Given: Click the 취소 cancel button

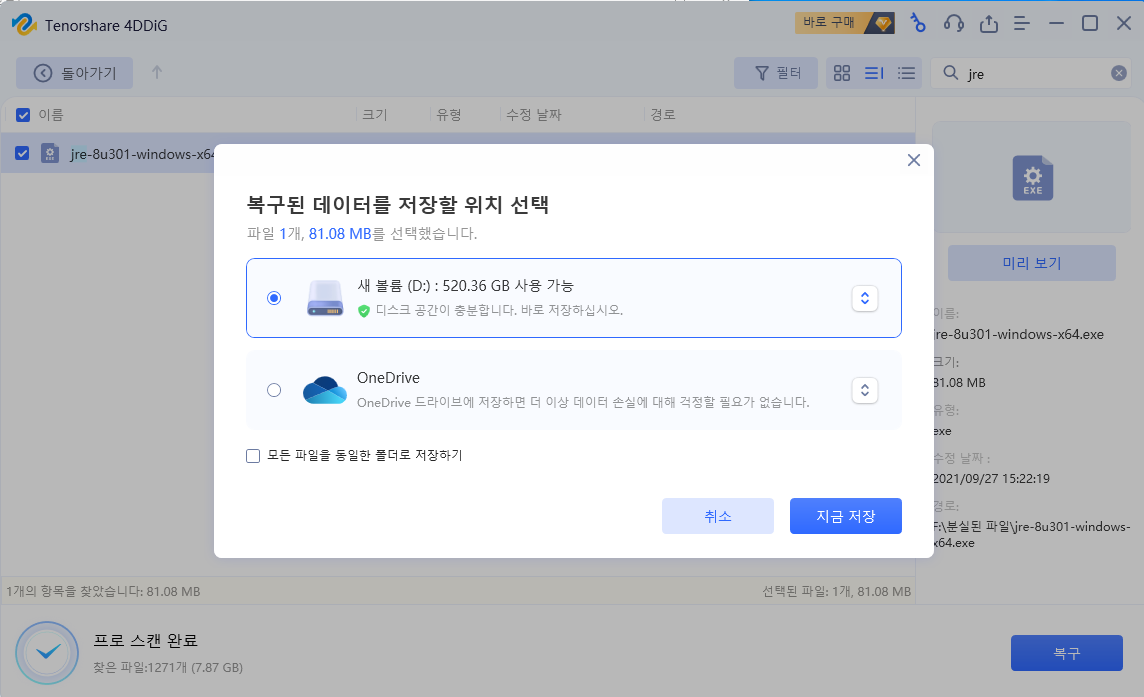Looking at the screenshot, I should 718,516.
